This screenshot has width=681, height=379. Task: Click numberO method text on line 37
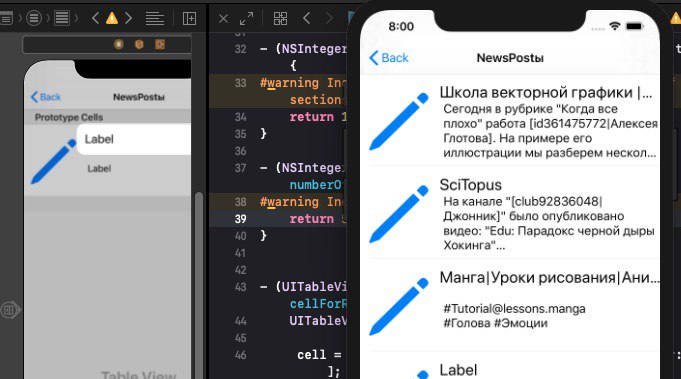317,185
